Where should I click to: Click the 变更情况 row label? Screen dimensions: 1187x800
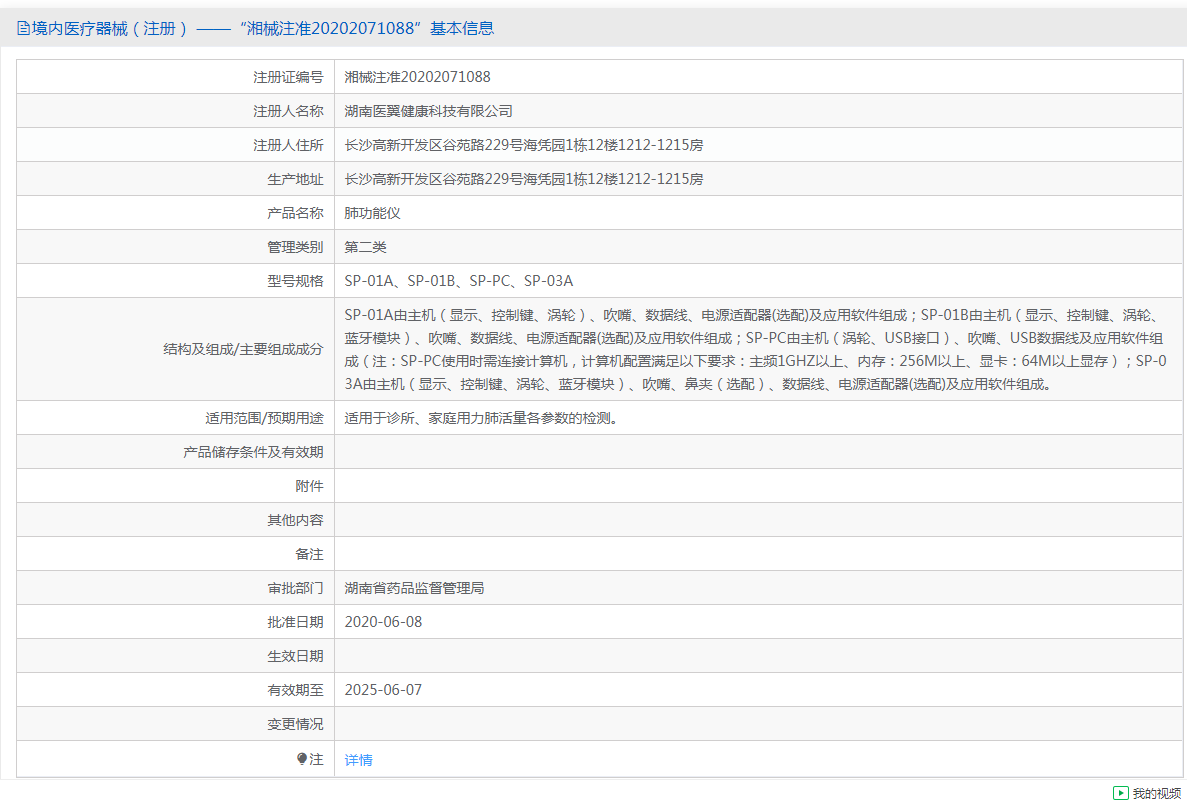295,724
